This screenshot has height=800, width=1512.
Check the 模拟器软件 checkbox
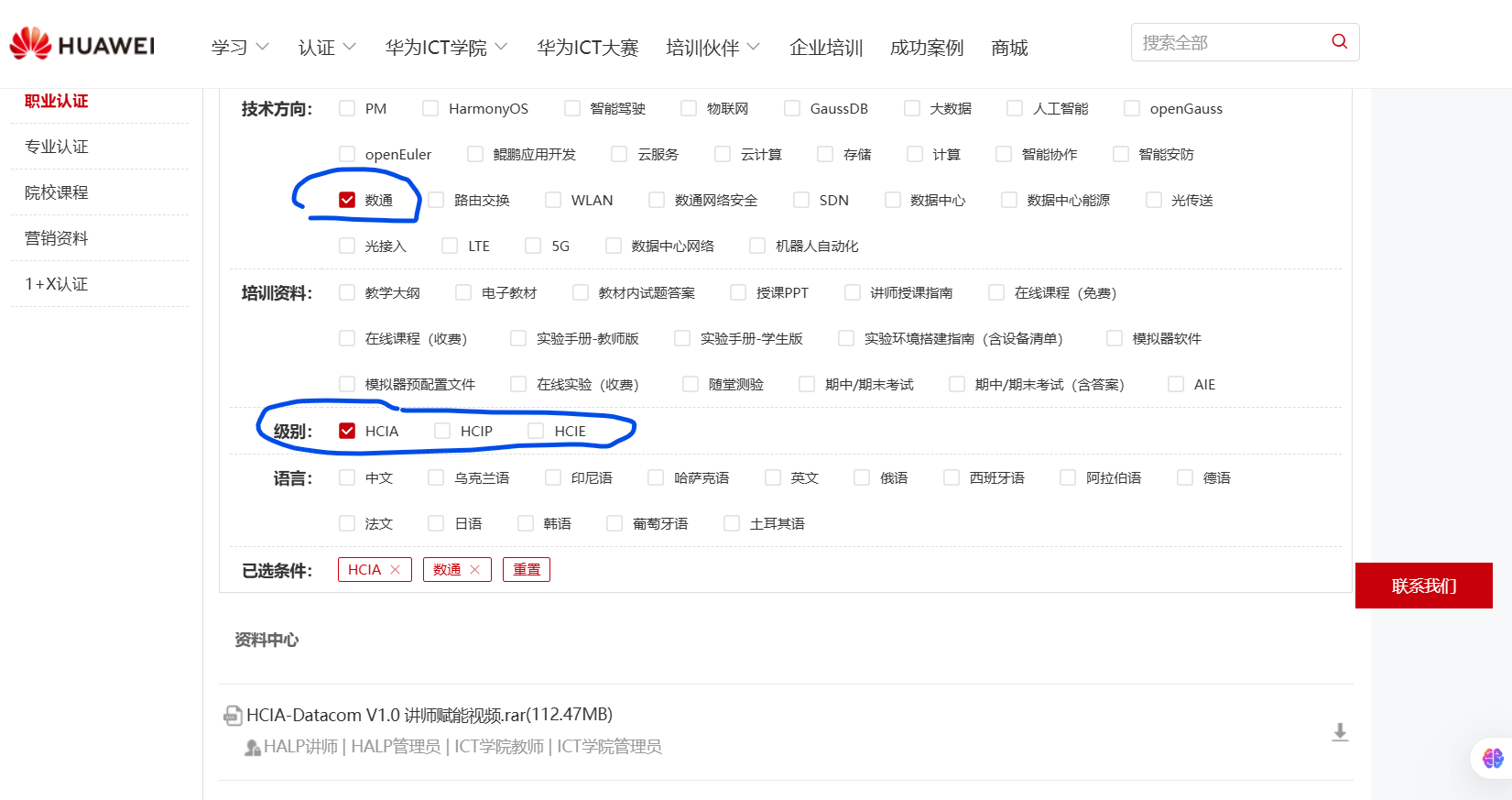click(x=1115, y=338)
